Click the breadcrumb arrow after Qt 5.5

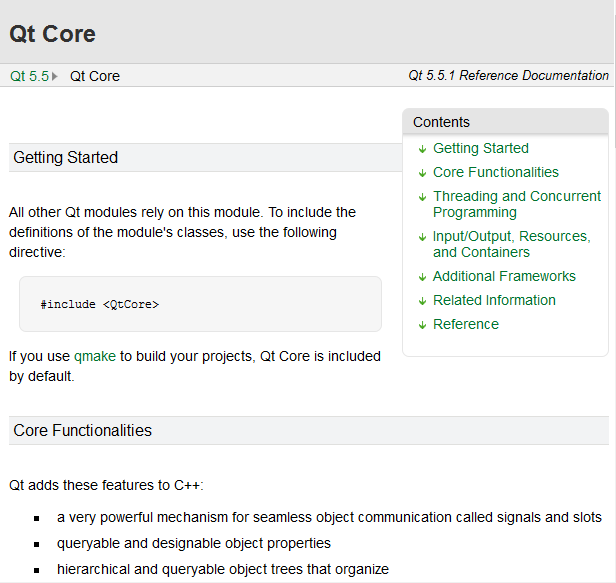(x=55, y=76)
